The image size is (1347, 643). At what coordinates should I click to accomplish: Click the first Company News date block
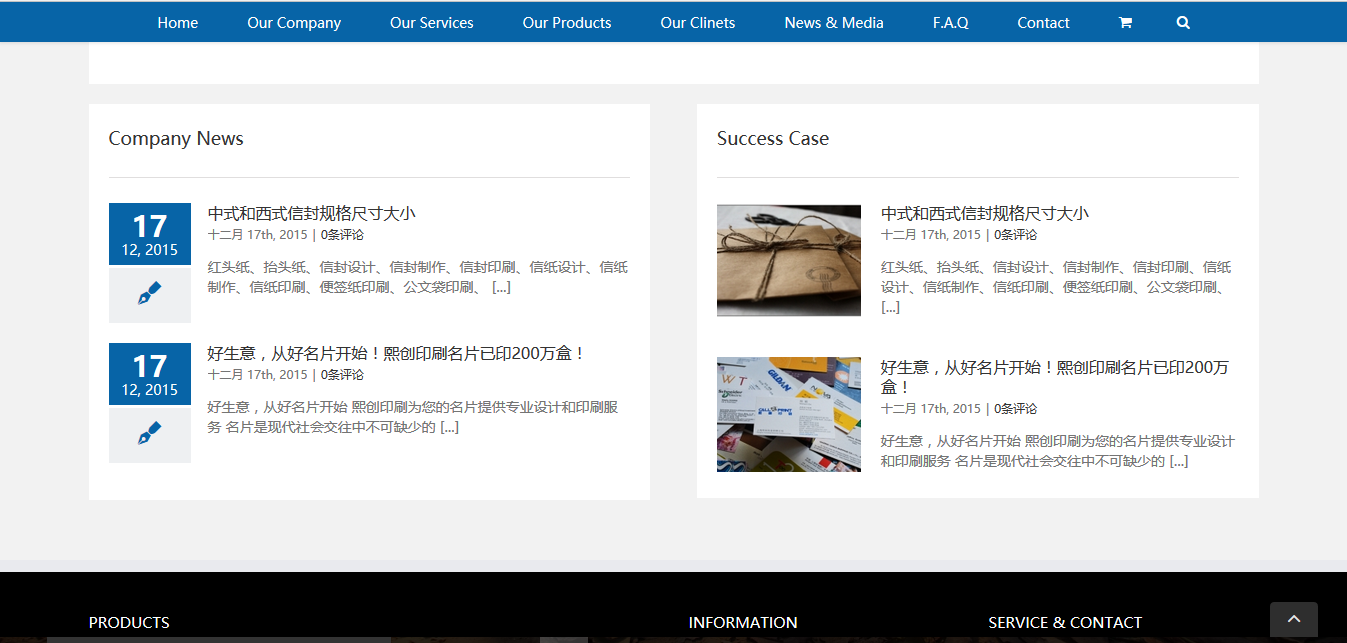click(x=149, y=235)
